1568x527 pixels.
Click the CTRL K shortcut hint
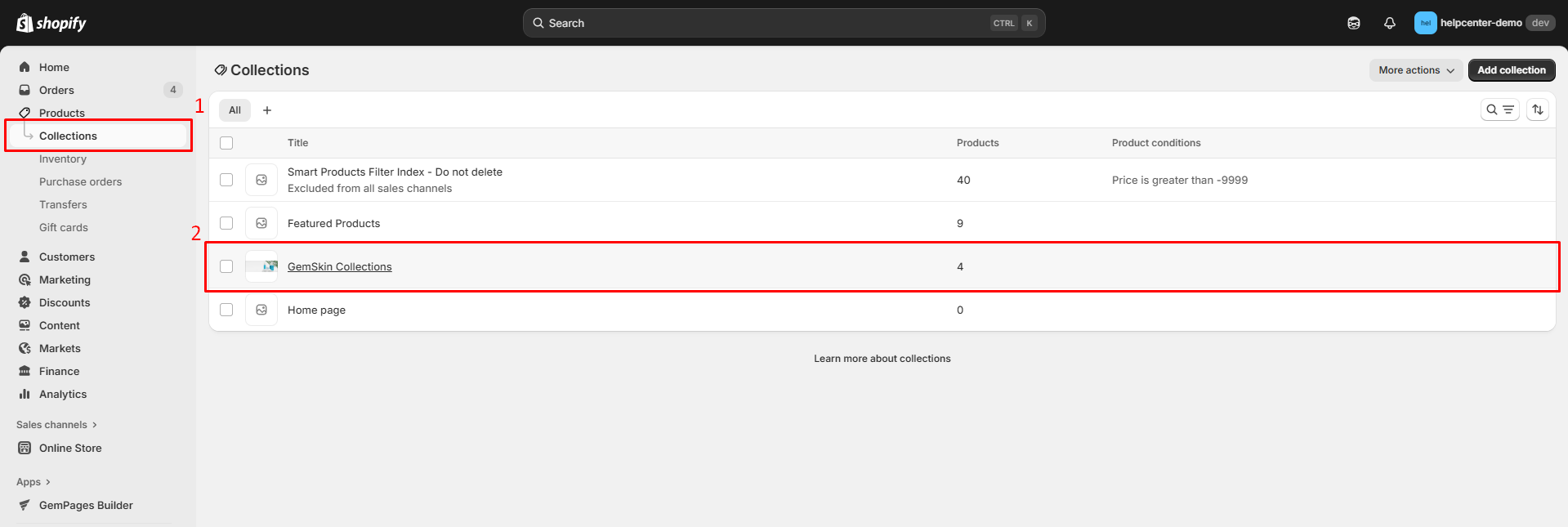(x=1014, y=23)
